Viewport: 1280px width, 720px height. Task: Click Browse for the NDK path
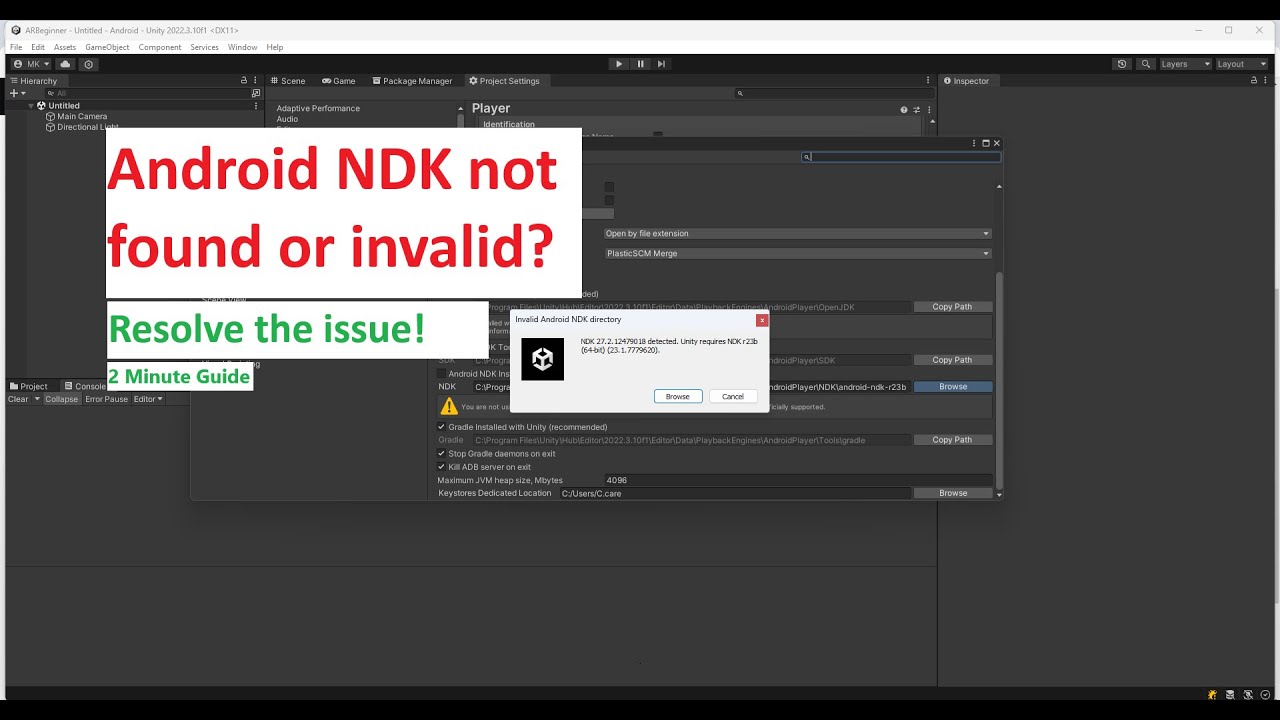coord(953,387)
